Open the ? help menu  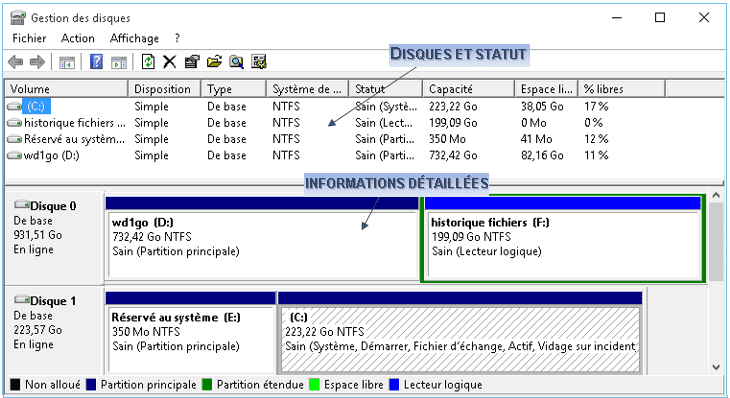(x=177, y=38)
